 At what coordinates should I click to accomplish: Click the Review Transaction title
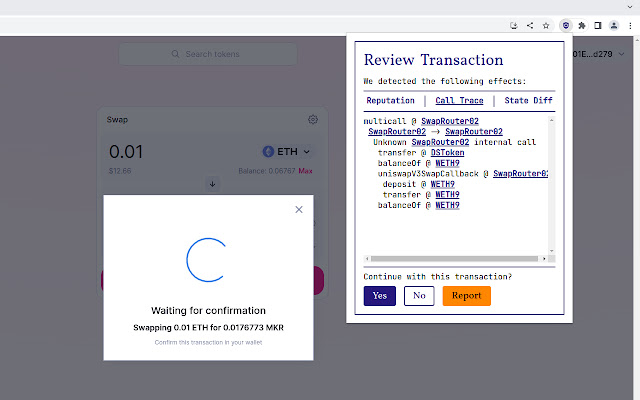(x=433, y=60)
